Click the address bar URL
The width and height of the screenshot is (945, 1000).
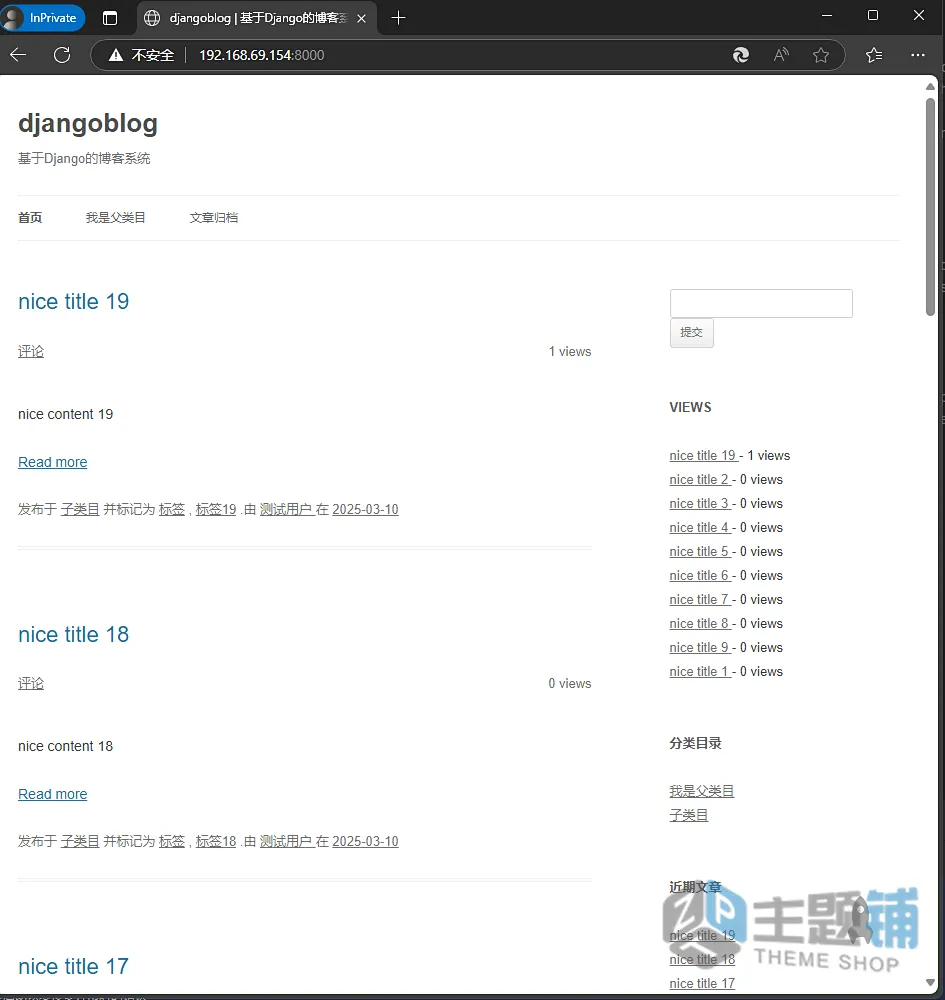[x=261, y=55]
